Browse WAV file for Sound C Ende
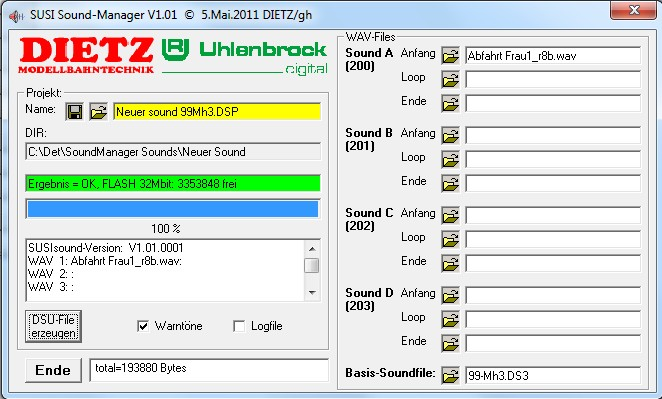662x399 pixels. click(x=450, y=263)
